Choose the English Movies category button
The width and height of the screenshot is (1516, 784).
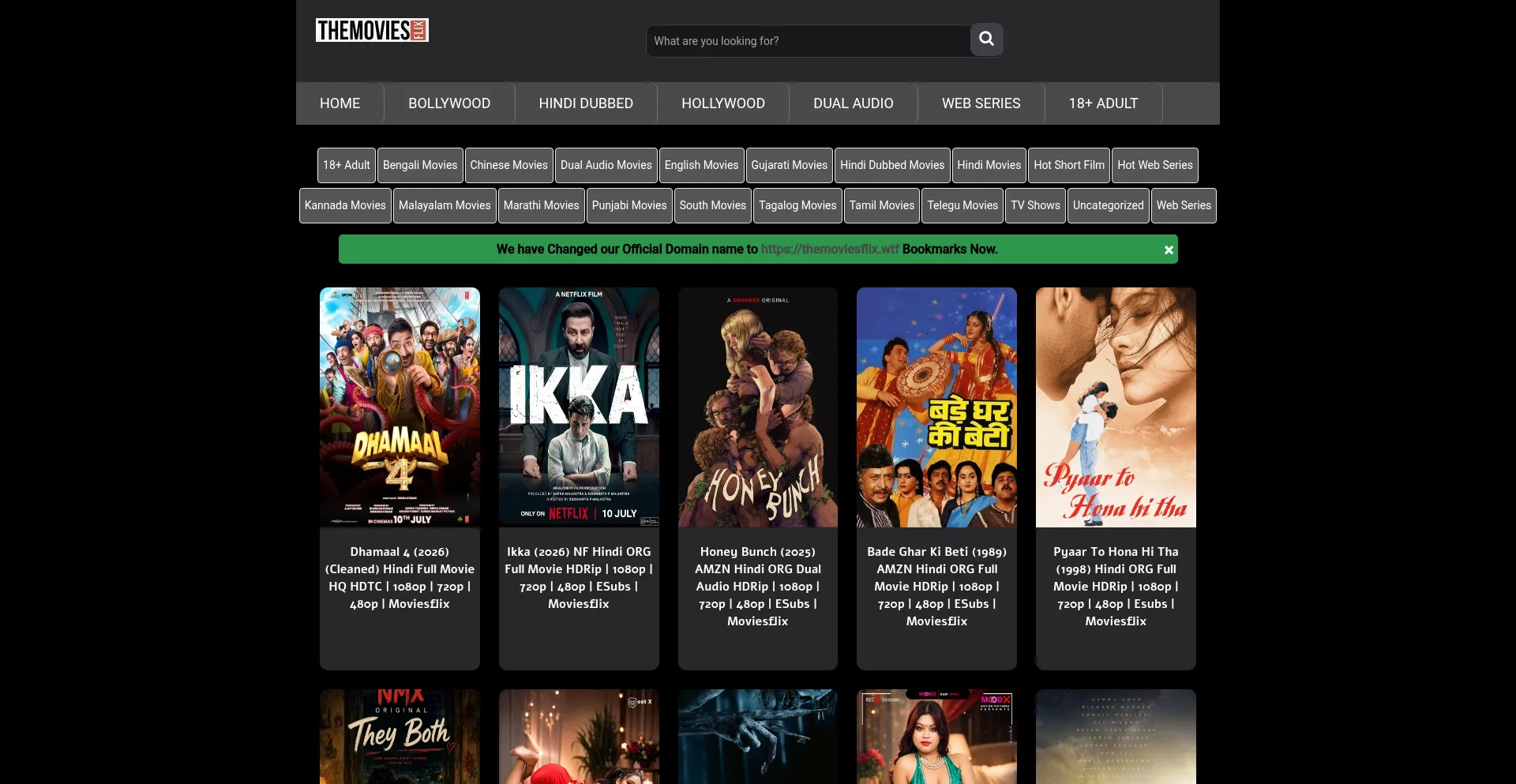(x=701, y=165)
